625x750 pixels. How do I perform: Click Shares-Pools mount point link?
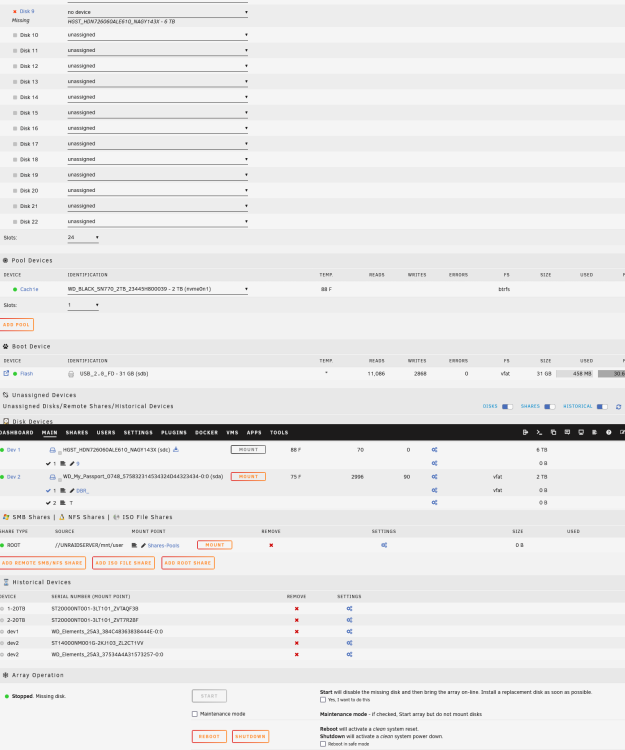(164, 546)
